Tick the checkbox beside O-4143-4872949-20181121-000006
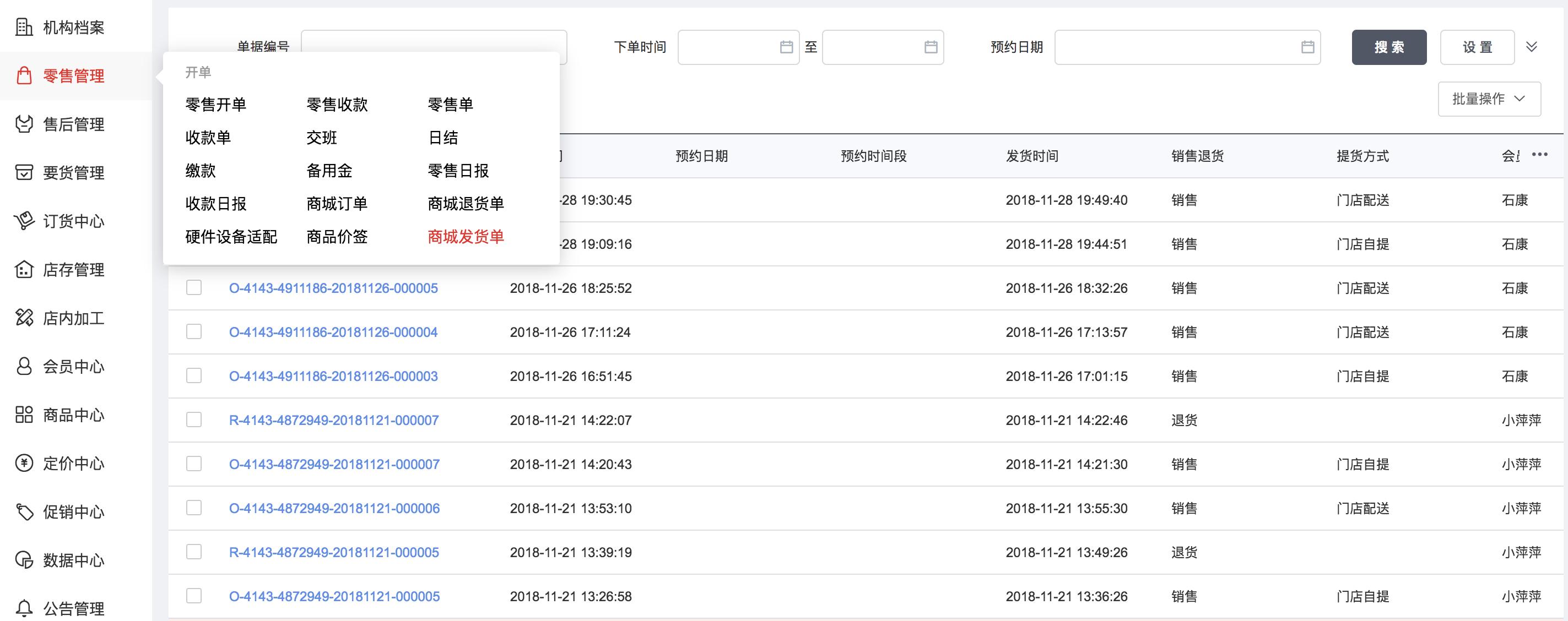This screenshot has width=1568, height=621. (x=193, y=508)
